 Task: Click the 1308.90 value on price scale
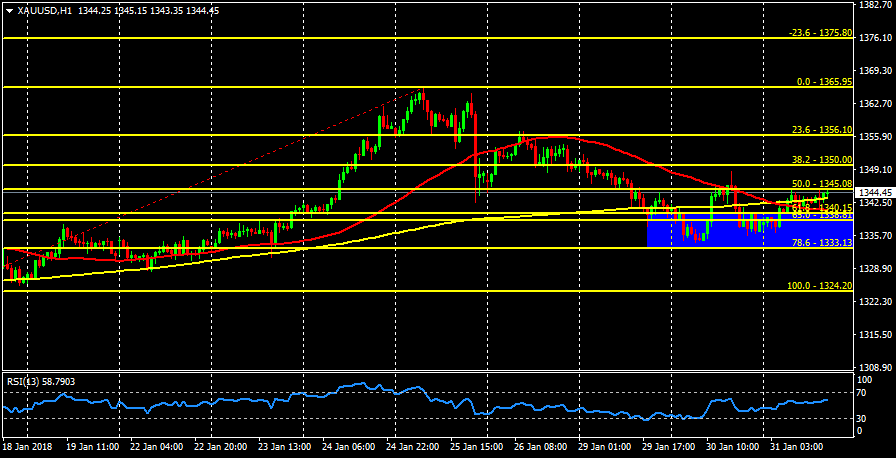click(875, 340)
